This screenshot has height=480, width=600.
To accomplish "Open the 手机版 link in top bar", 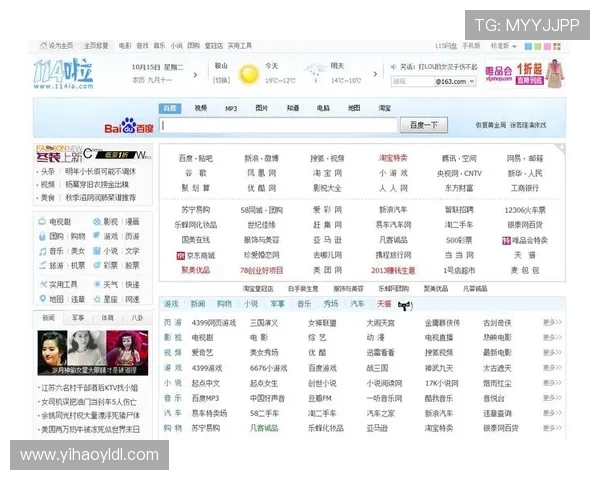I will click(x=471, y=46).
